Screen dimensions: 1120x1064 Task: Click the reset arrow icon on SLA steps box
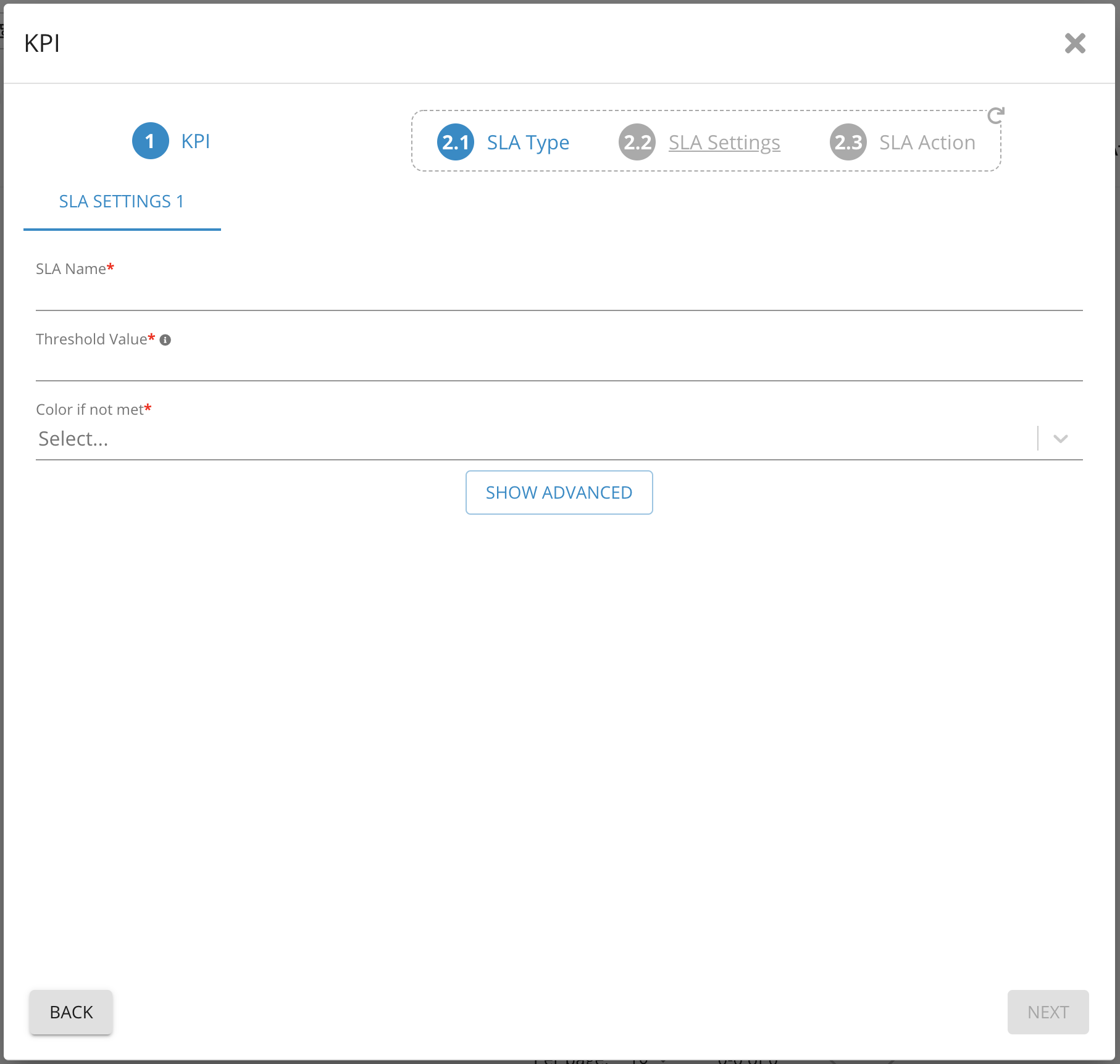pyautogui.click(x=995, y=115)
